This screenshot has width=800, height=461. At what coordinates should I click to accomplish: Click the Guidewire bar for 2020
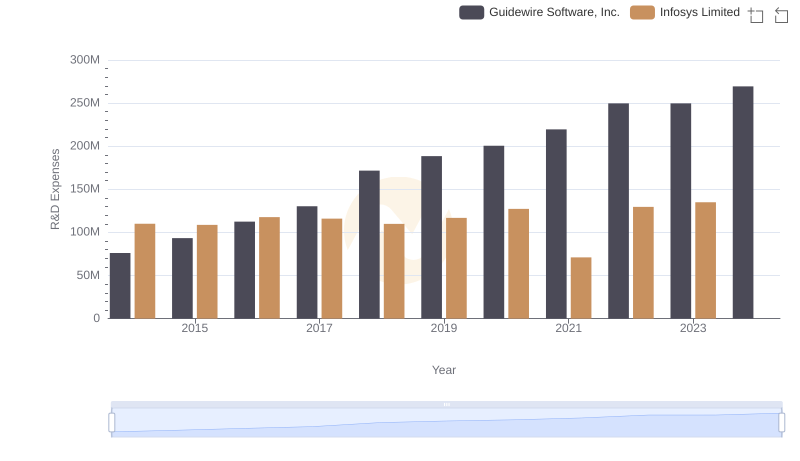494,232
